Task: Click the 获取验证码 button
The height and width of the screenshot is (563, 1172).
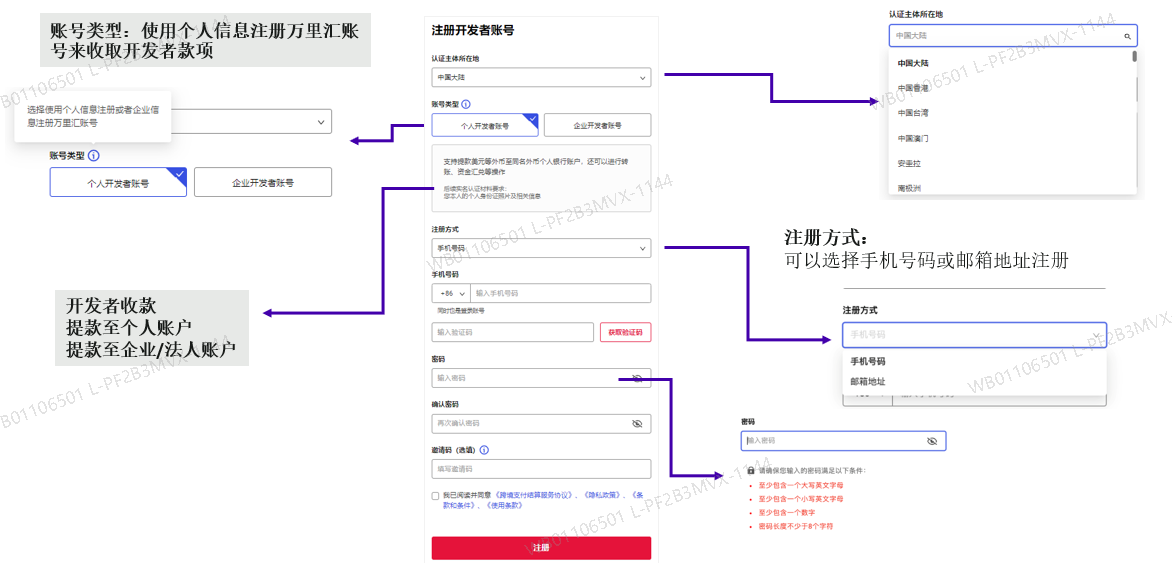Action: pyautogui.click(x=626, y=332)
